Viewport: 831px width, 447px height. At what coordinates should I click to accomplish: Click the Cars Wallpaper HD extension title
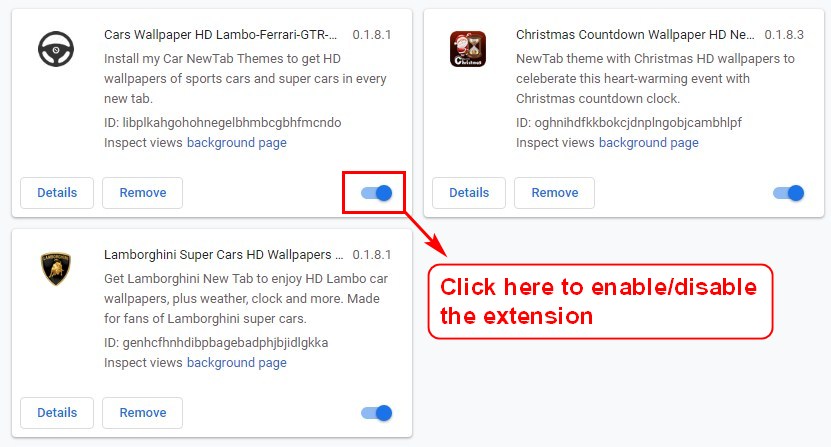(x=220, y=35)
